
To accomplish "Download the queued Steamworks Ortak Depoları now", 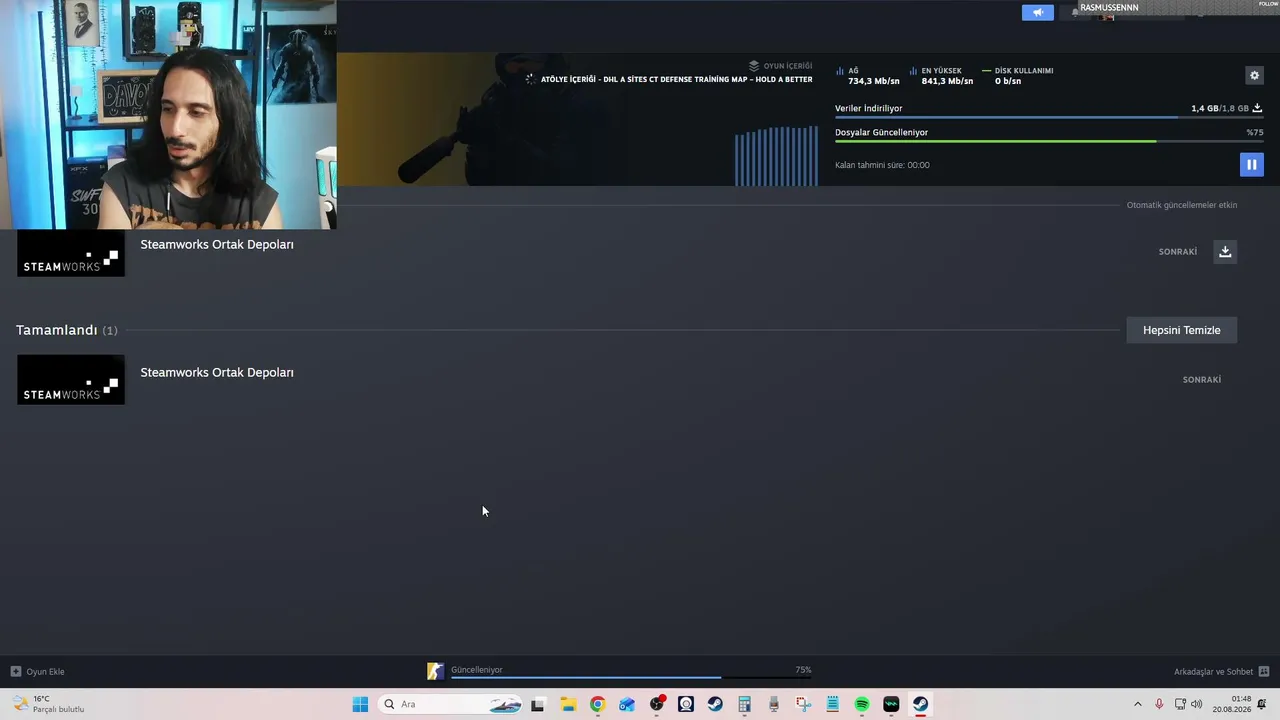I will point(1225,252).
